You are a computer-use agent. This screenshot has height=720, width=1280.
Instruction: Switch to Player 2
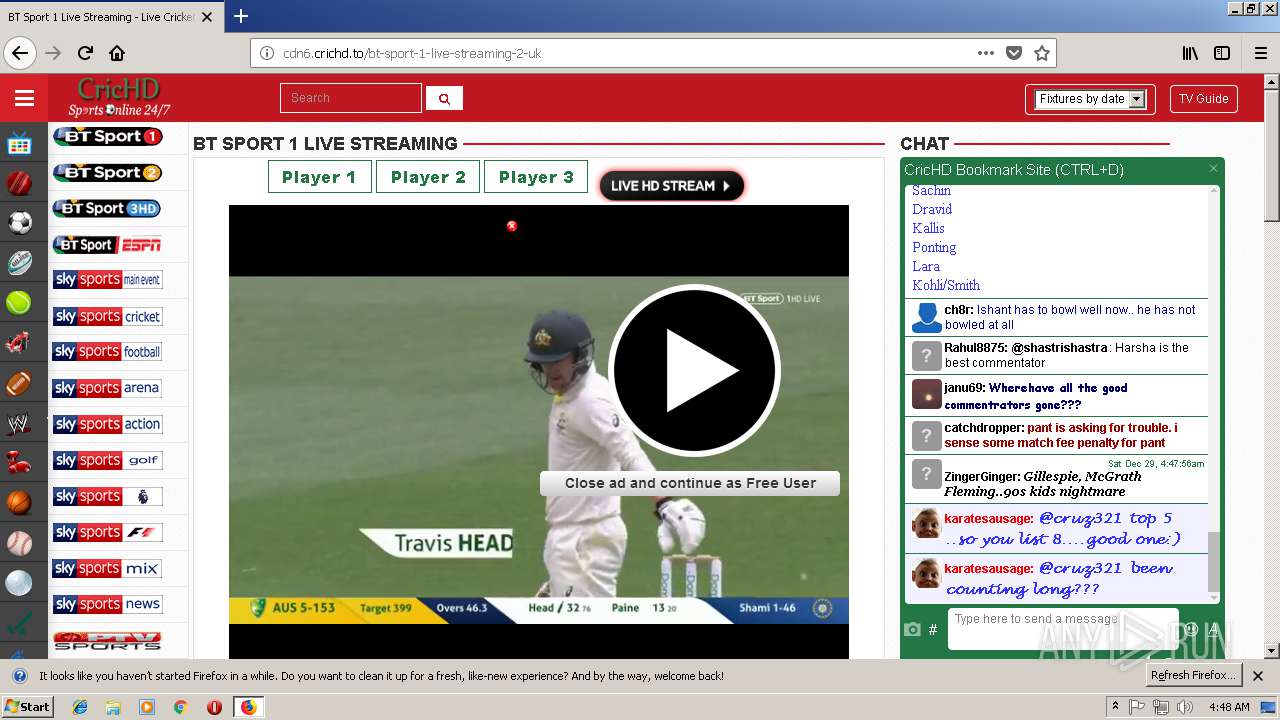[428, 177]
